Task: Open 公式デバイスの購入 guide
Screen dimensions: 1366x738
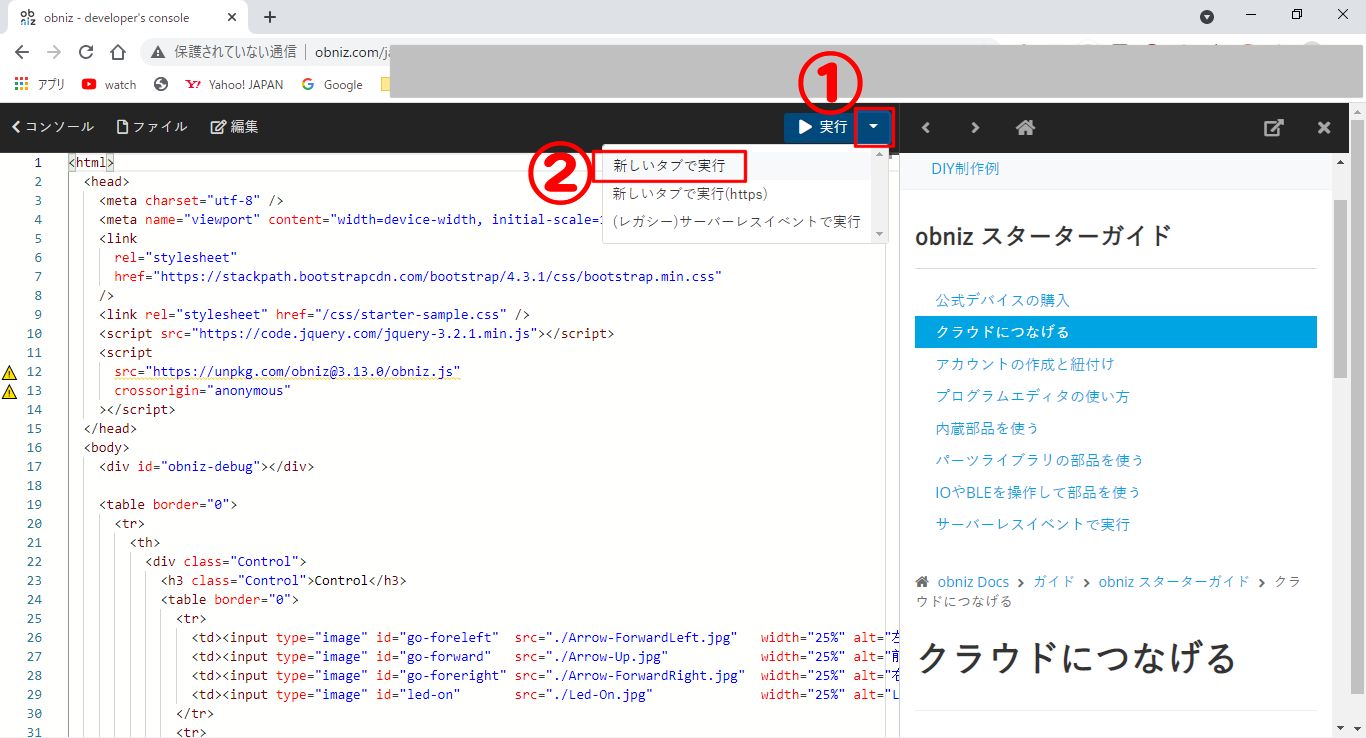Action: point(1003,300)
